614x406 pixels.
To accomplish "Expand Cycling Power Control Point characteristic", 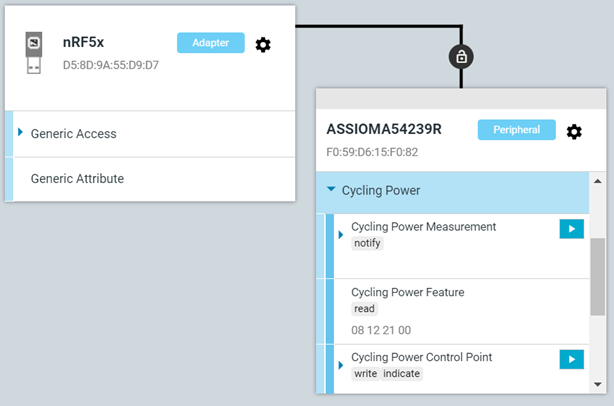I will click(340, 365).
